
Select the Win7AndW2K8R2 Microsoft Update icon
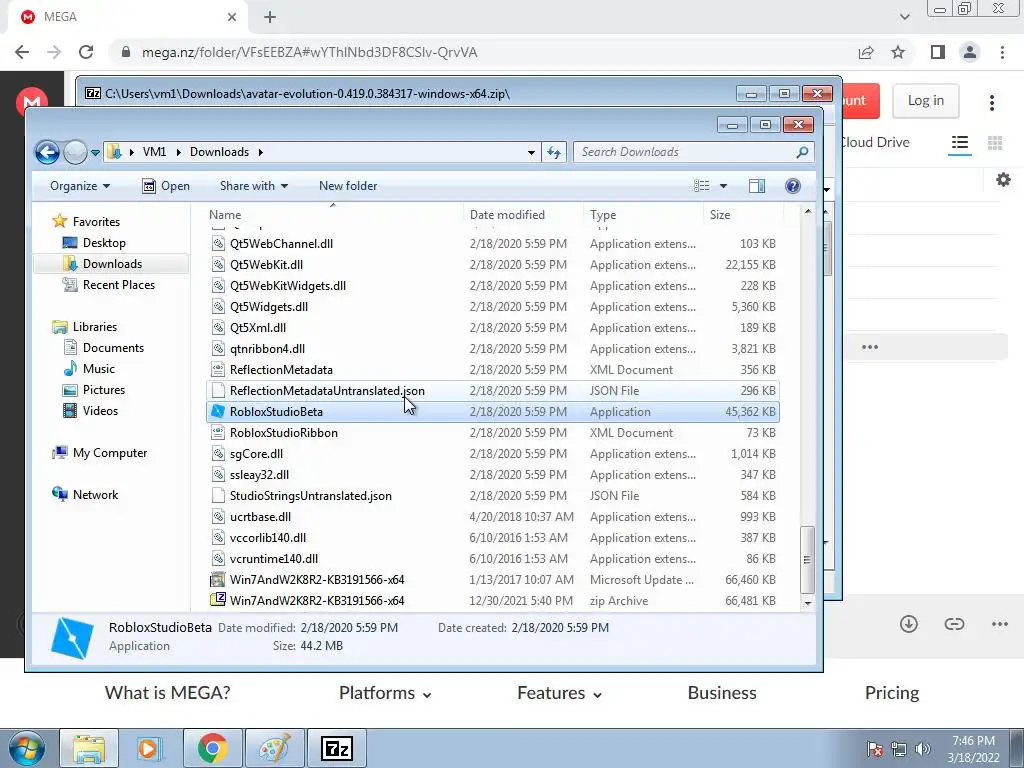217,580
